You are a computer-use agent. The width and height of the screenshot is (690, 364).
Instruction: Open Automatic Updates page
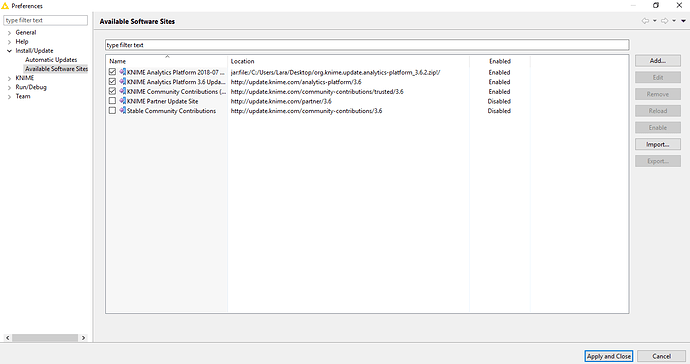[51, 59]
